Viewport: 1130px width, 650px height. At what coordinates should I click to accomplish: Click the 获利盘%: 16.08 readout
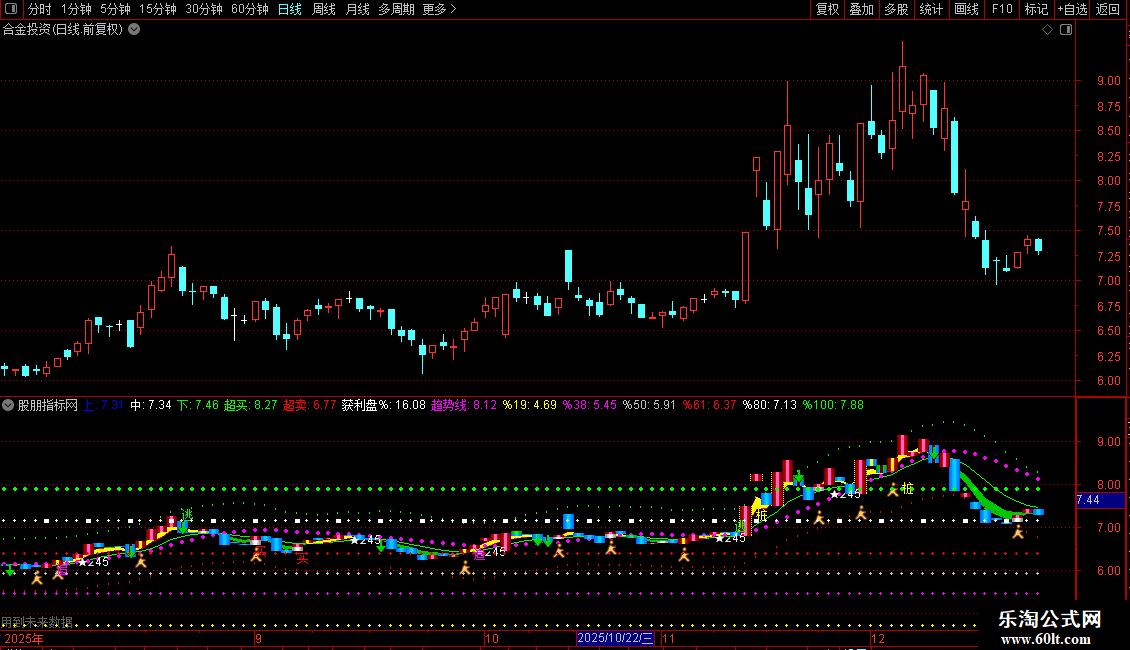coord(383,405)
